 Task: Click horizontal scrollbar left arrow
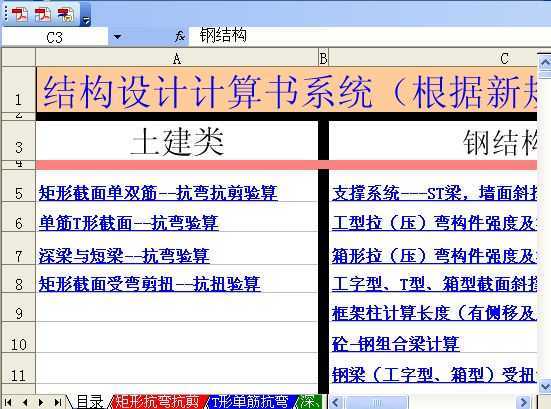[x=336, y=402]
